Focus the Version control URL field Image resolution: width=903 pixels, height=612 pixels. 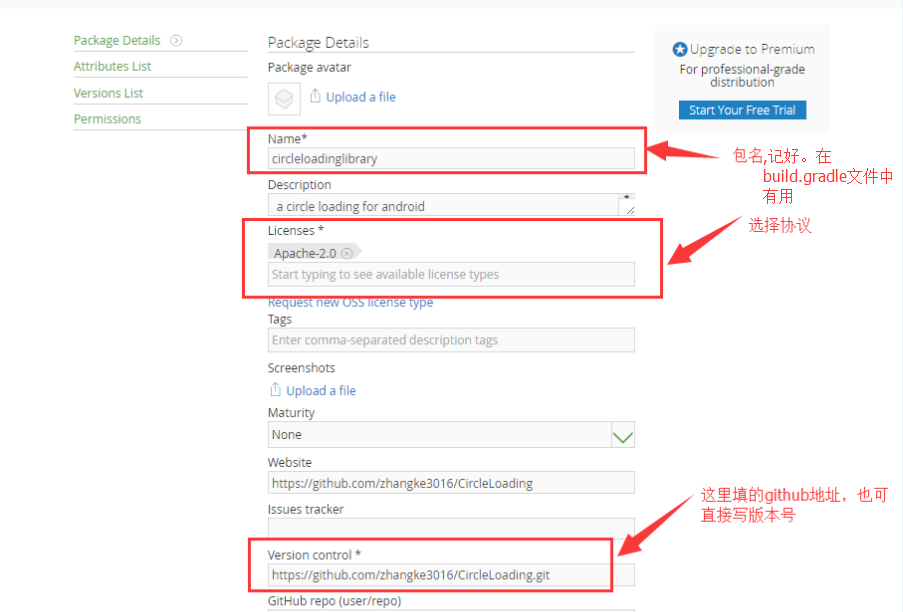tap(450, 575)
